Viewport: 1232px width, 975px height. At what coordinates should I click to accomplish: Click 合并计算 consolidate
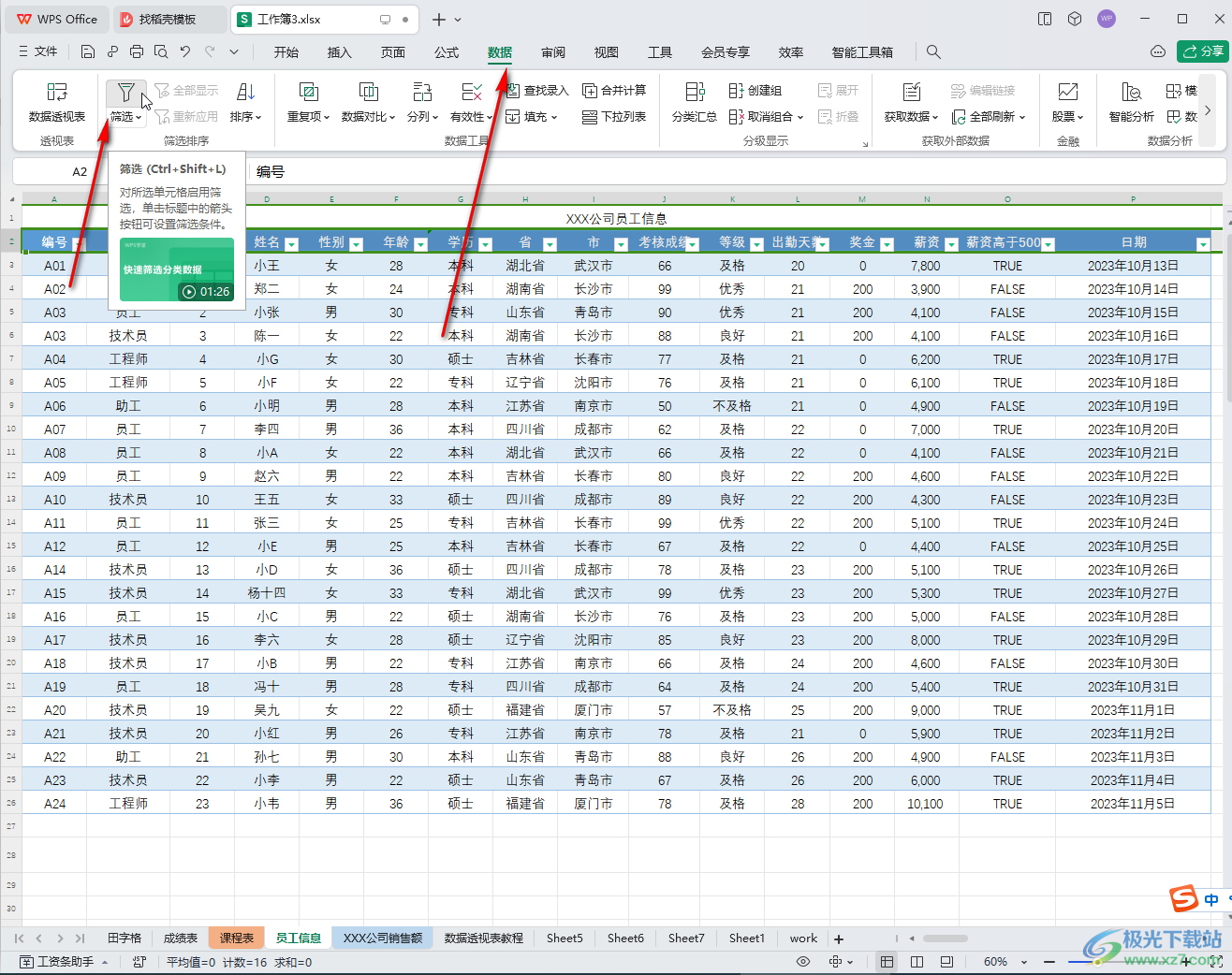point(614,91)
